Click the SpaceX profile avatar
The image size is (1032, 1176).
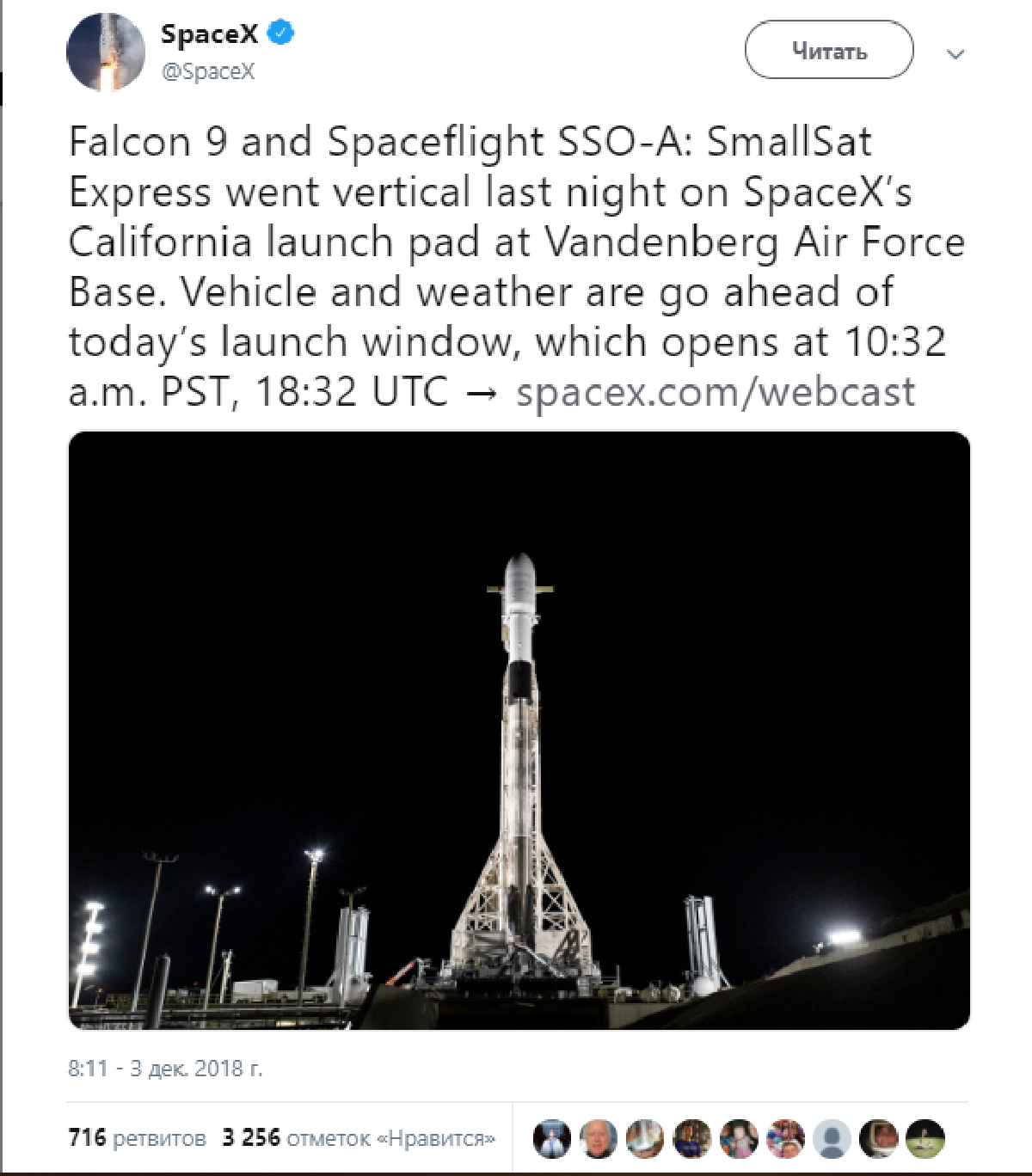106,52
